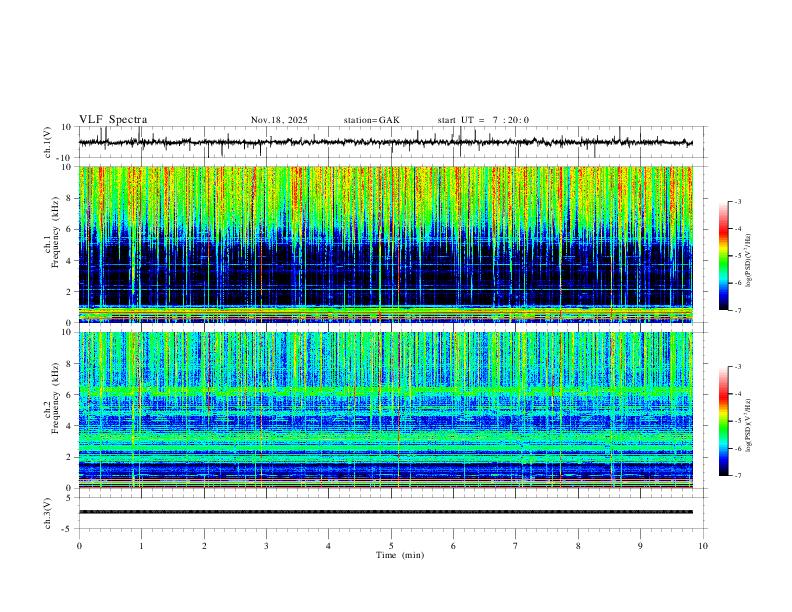Click the 'ch.1(V)' waveform axis label
The width and height of the screenshot is (792, 612).
[47, 142]
